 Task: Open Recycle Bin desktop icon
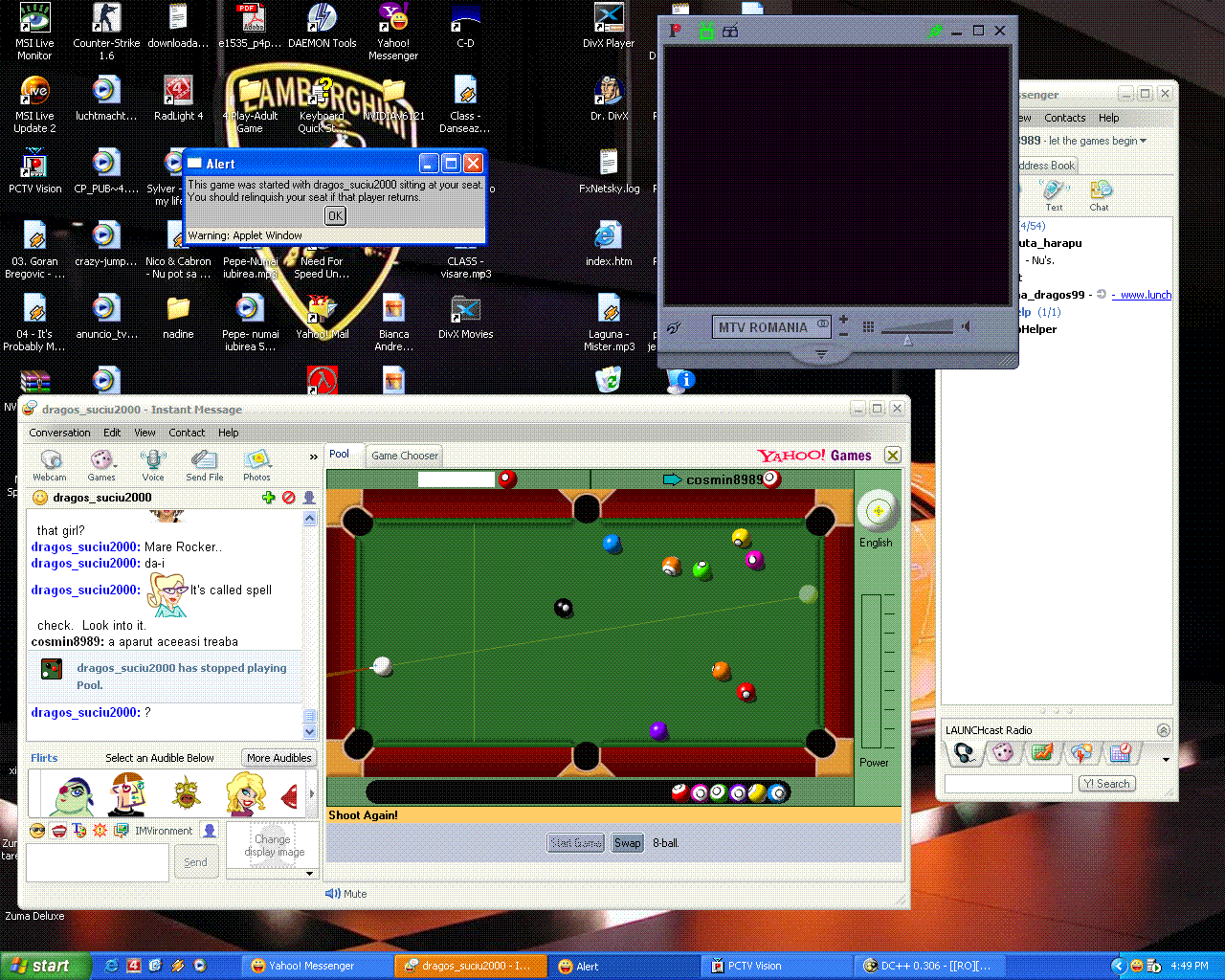[x=608, y=381]
